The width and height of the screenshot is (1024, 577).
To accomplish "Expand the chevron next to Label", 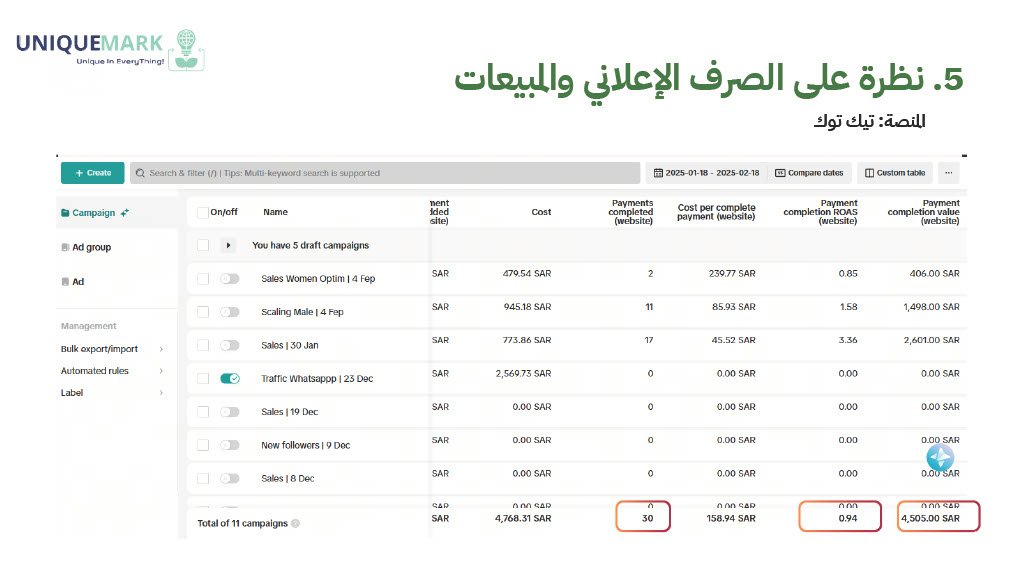I will [x=161, y=393].
